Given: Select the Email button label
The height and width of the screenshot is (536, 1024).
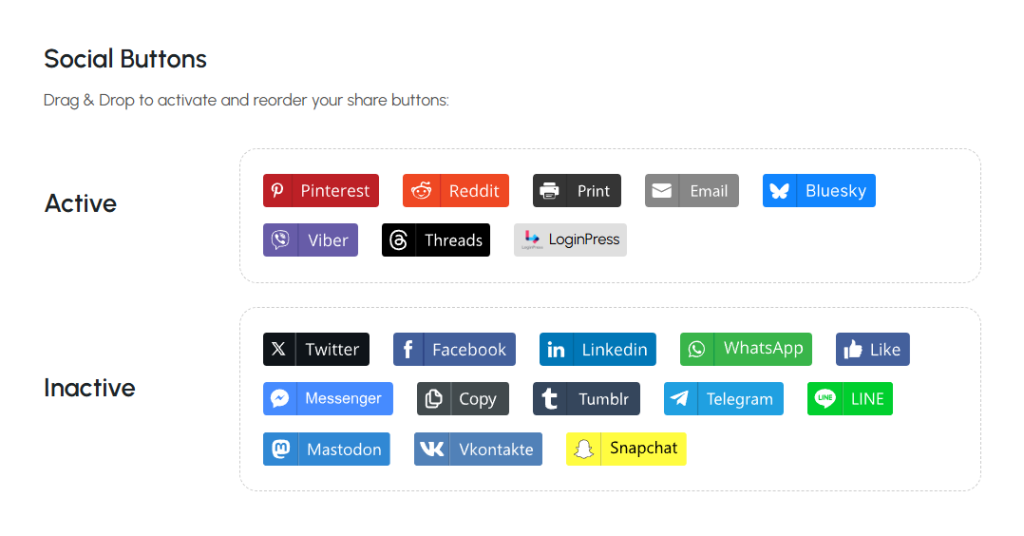Looking at the screenshot, I should click(709, 191).
